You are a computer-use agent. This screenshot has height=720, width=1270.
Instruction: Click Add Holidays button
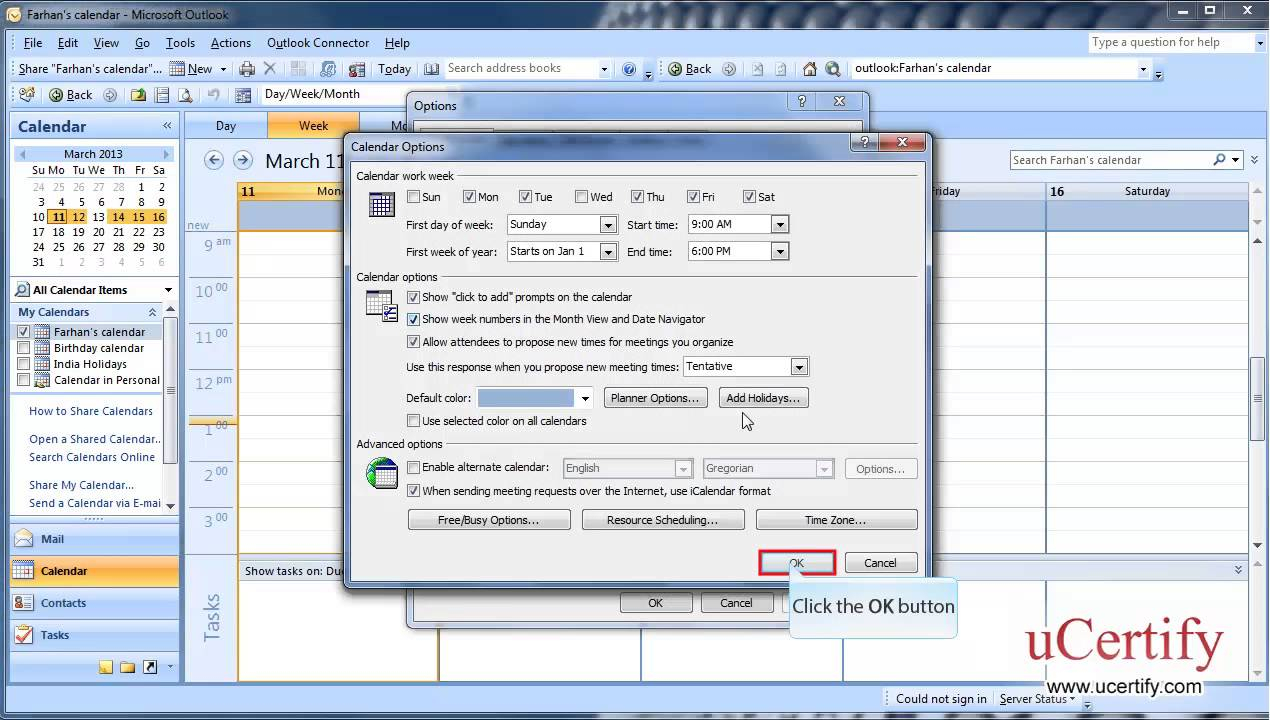point(763,398)
